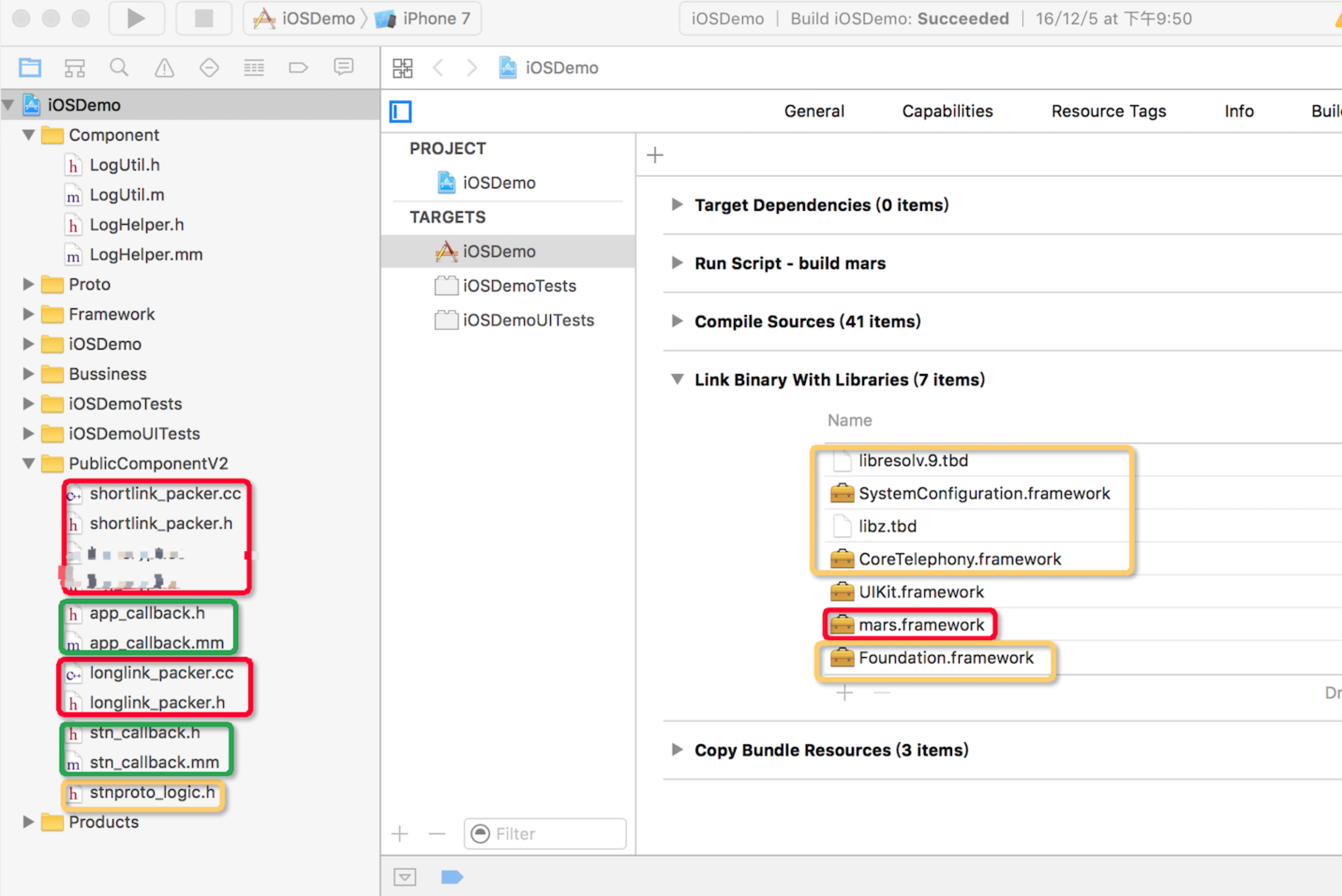Open the test navigator diamond icon
The height and width of the screenshot is (896, 1342).
(x=209, y=68)
